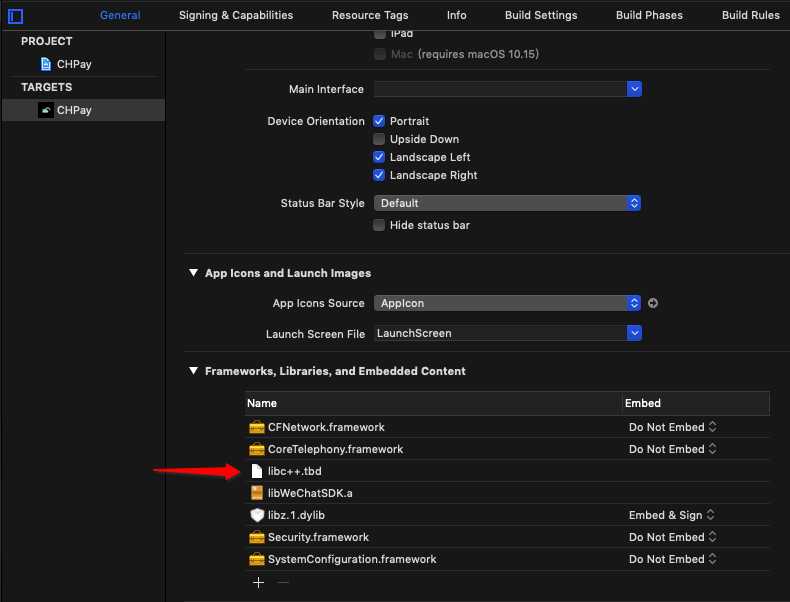Image resolution: width=790 pixels, height=602 pixels.
Task: Enable Upside Down orientation
Action: pos(379,139)
